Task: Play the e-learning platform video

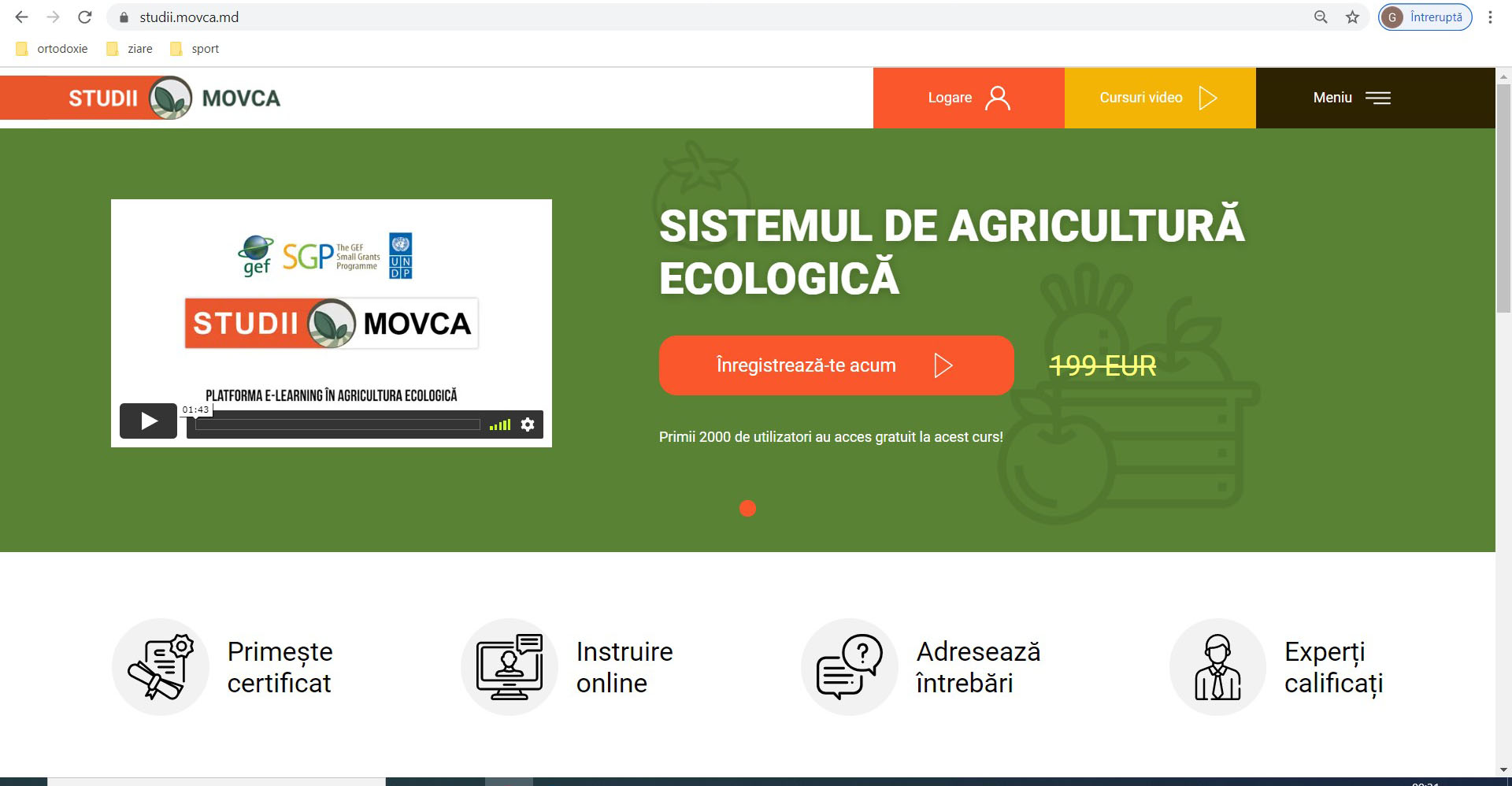Action: click(147, 421)
